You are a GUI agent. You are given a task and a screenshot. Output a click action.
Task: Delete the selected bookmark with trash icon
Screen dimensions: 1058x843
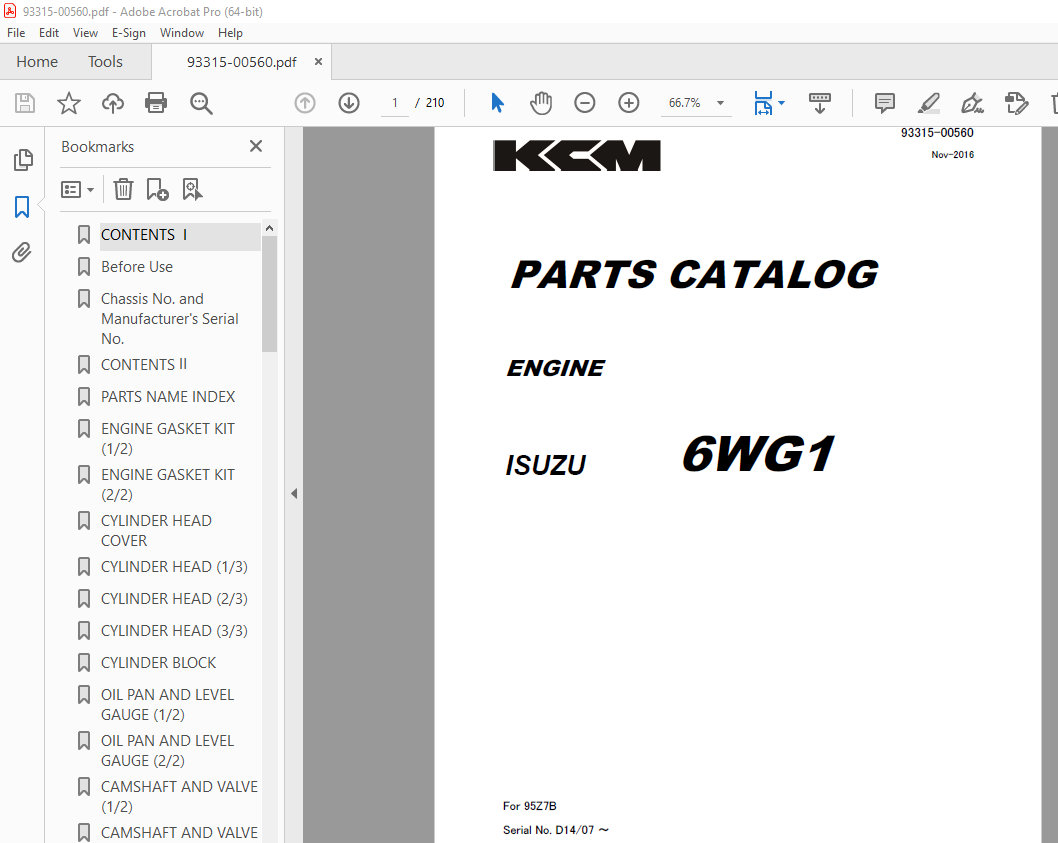pyautogui.click(x=123, y=190)
